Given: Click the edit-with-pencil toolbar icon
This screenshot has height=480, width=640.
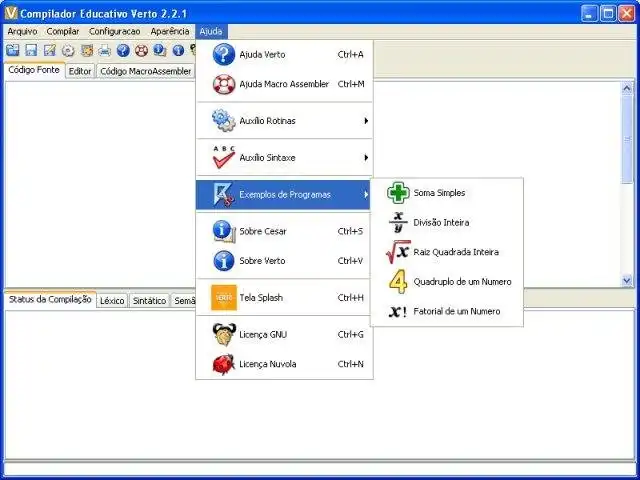Looking at the screenshot, I should click(x=49, y=50).
